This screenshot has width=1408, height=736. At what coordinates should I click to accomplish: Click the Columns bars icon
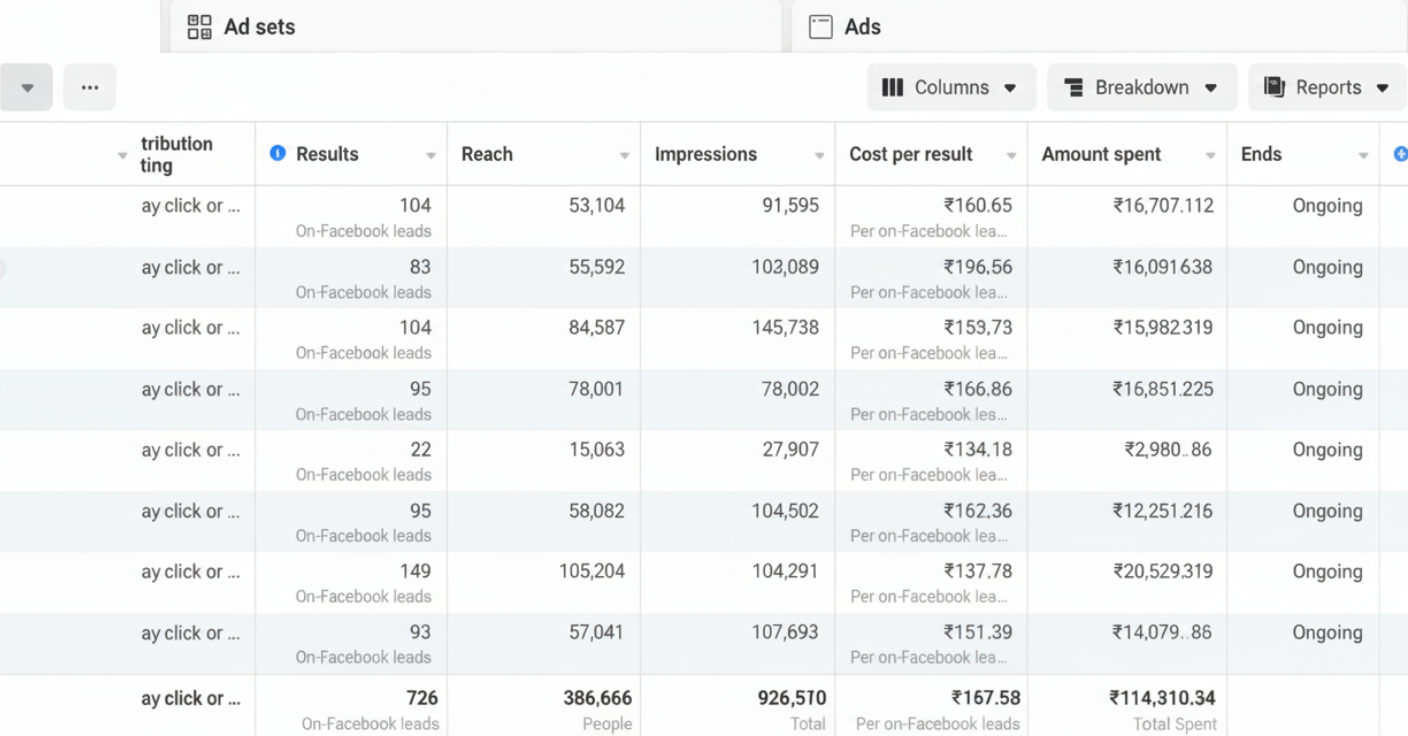[x=892, y=88]
